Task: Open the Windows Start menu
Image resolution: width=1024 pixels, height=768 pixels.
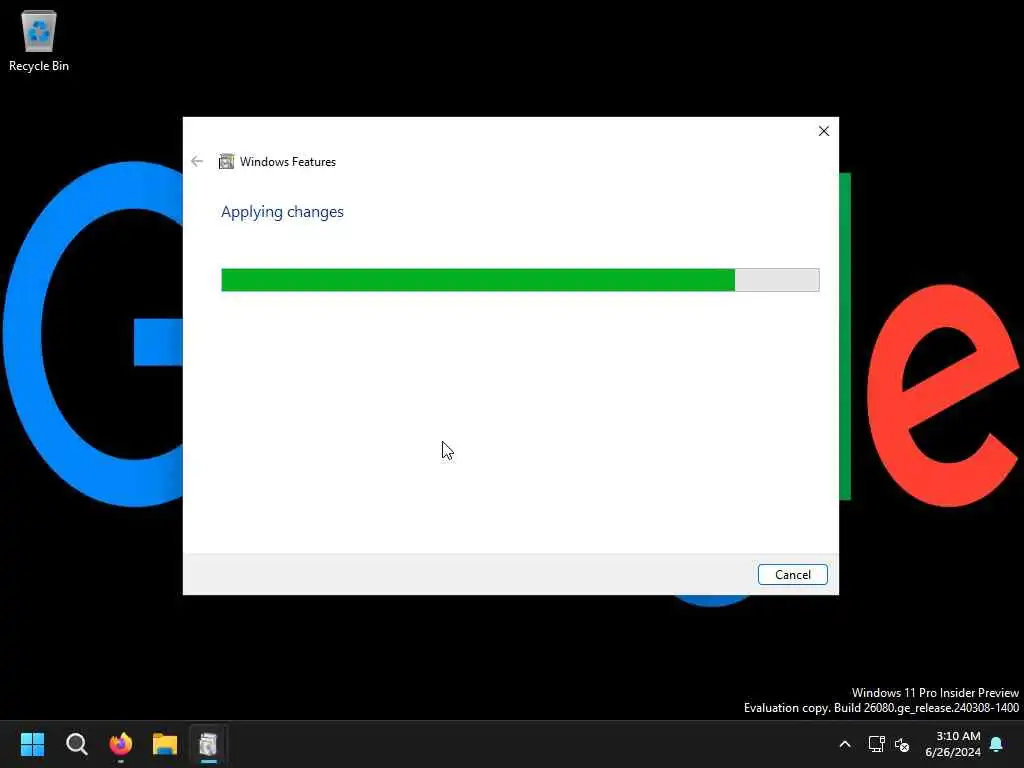Action: click(32, 744)
